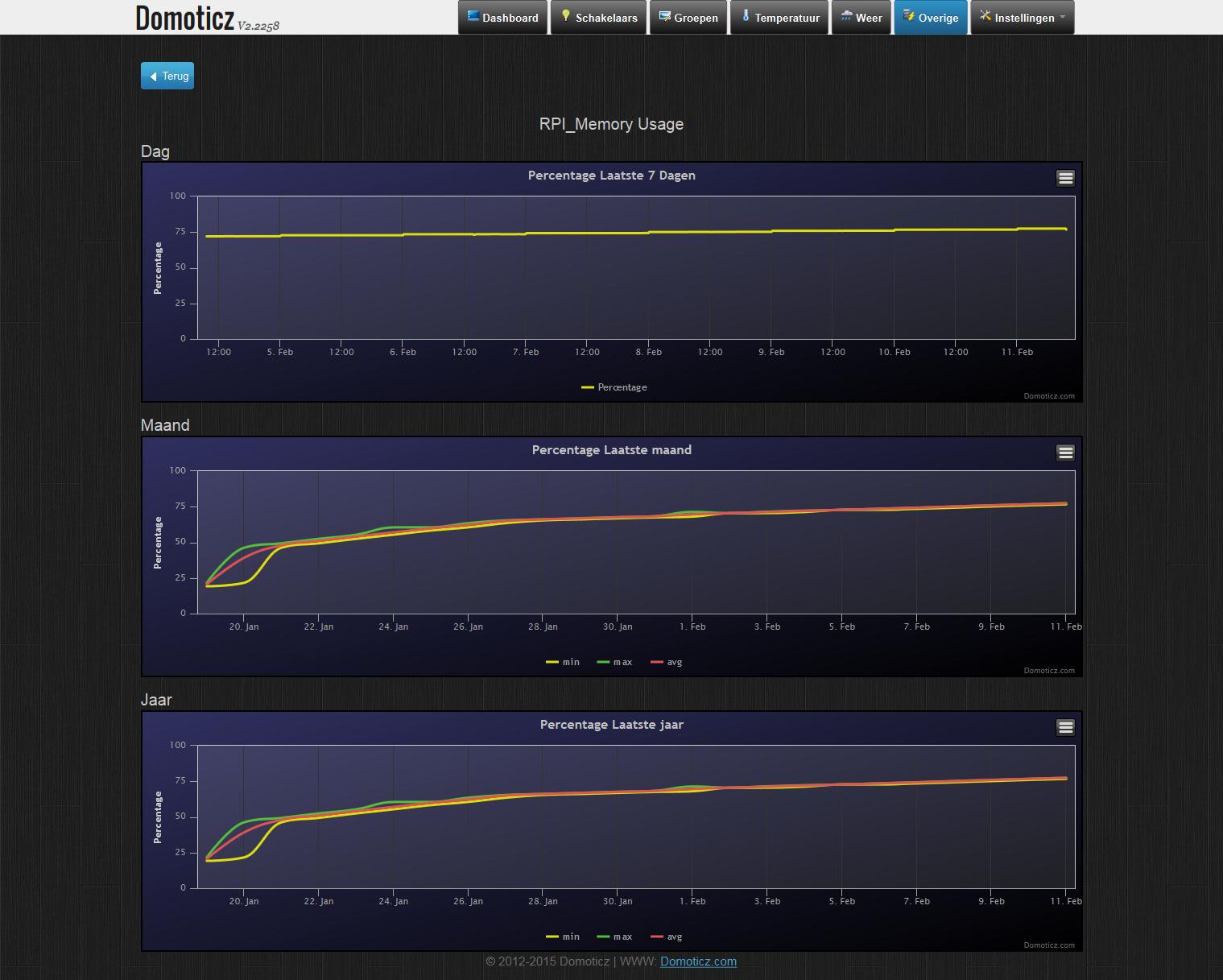Open chart menu for Laatste jaar
Image resolution: width=1223 pixels, height=980 pixels.
pyautogui.click(x=1065, y=727)
